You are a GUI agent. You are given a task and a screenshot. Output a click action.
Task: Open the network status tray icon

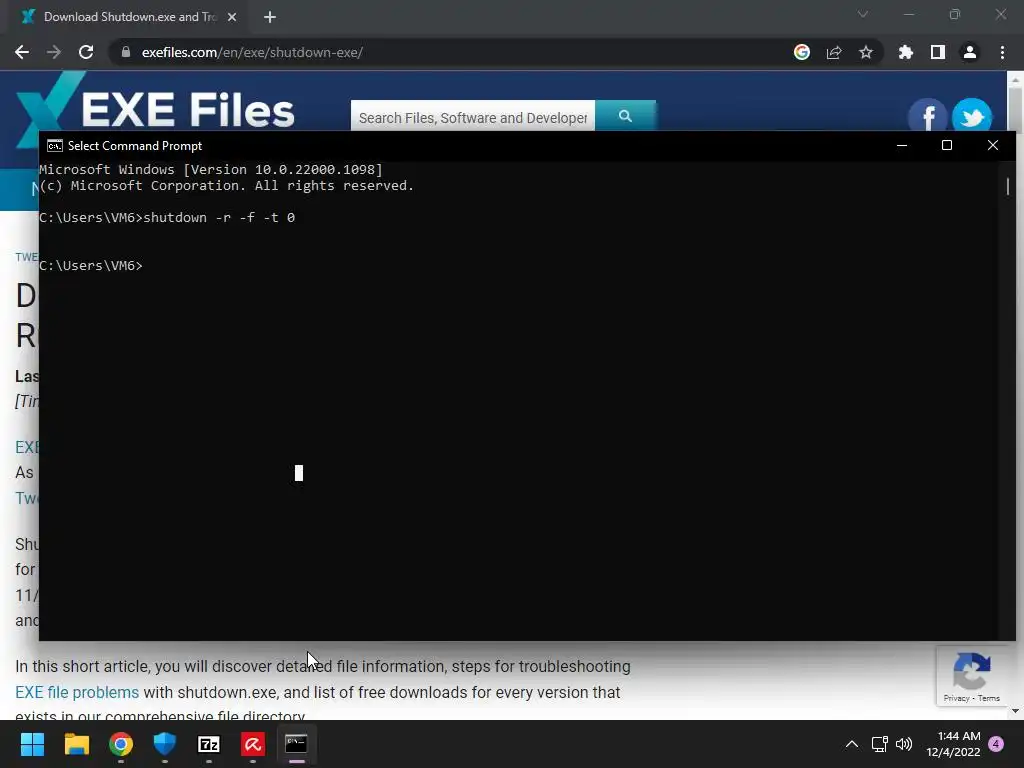point(880,744)
